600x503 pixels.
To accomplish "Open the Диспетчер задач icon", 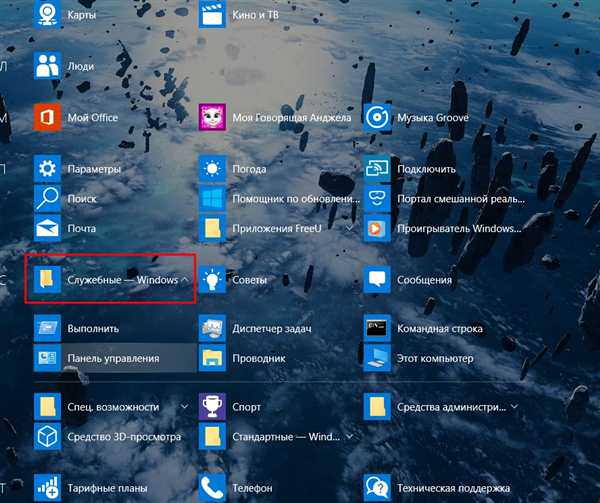I will point(212,328).
